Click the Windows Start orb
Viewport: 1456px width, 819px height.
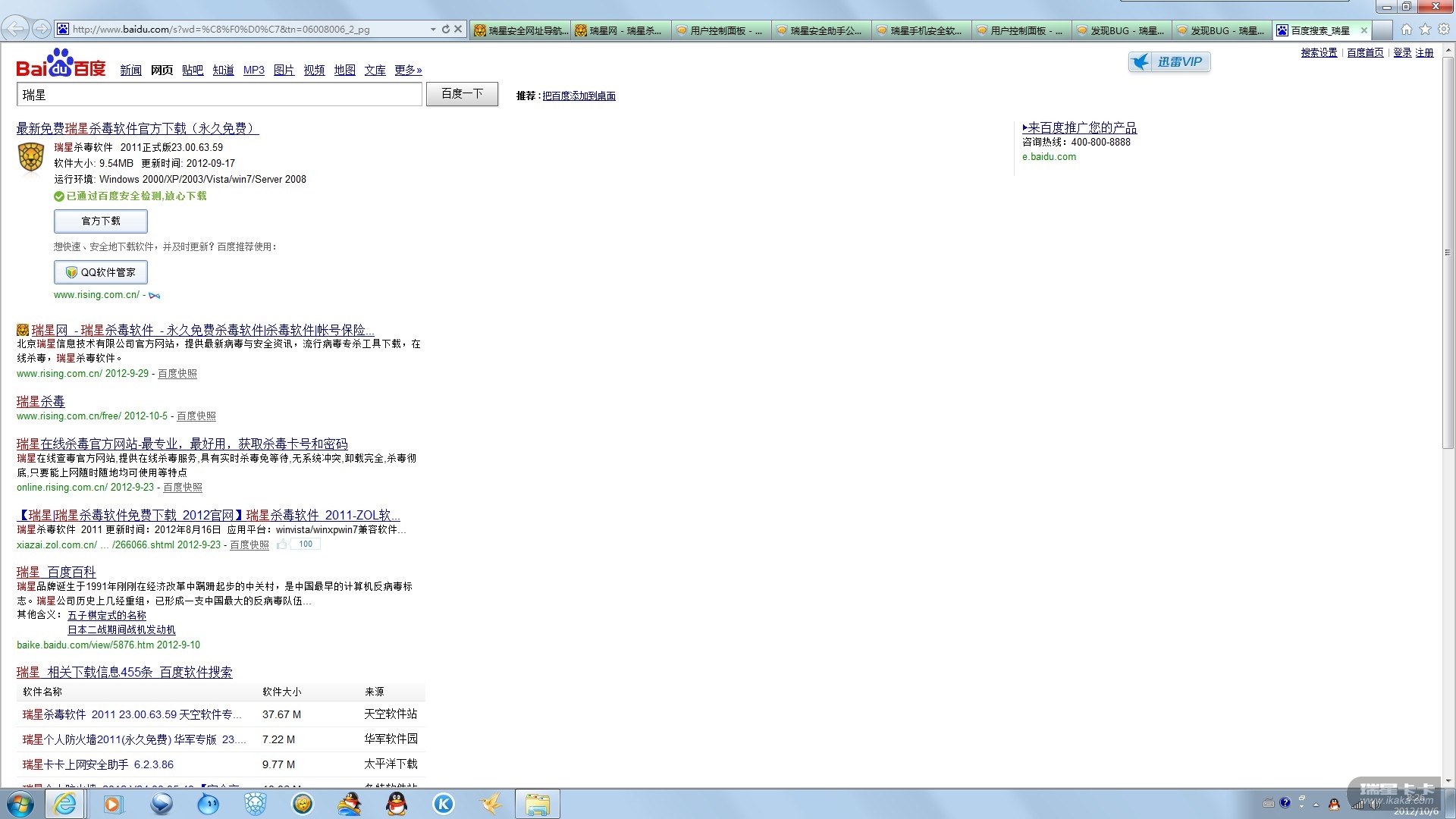(x=20, y=804)
